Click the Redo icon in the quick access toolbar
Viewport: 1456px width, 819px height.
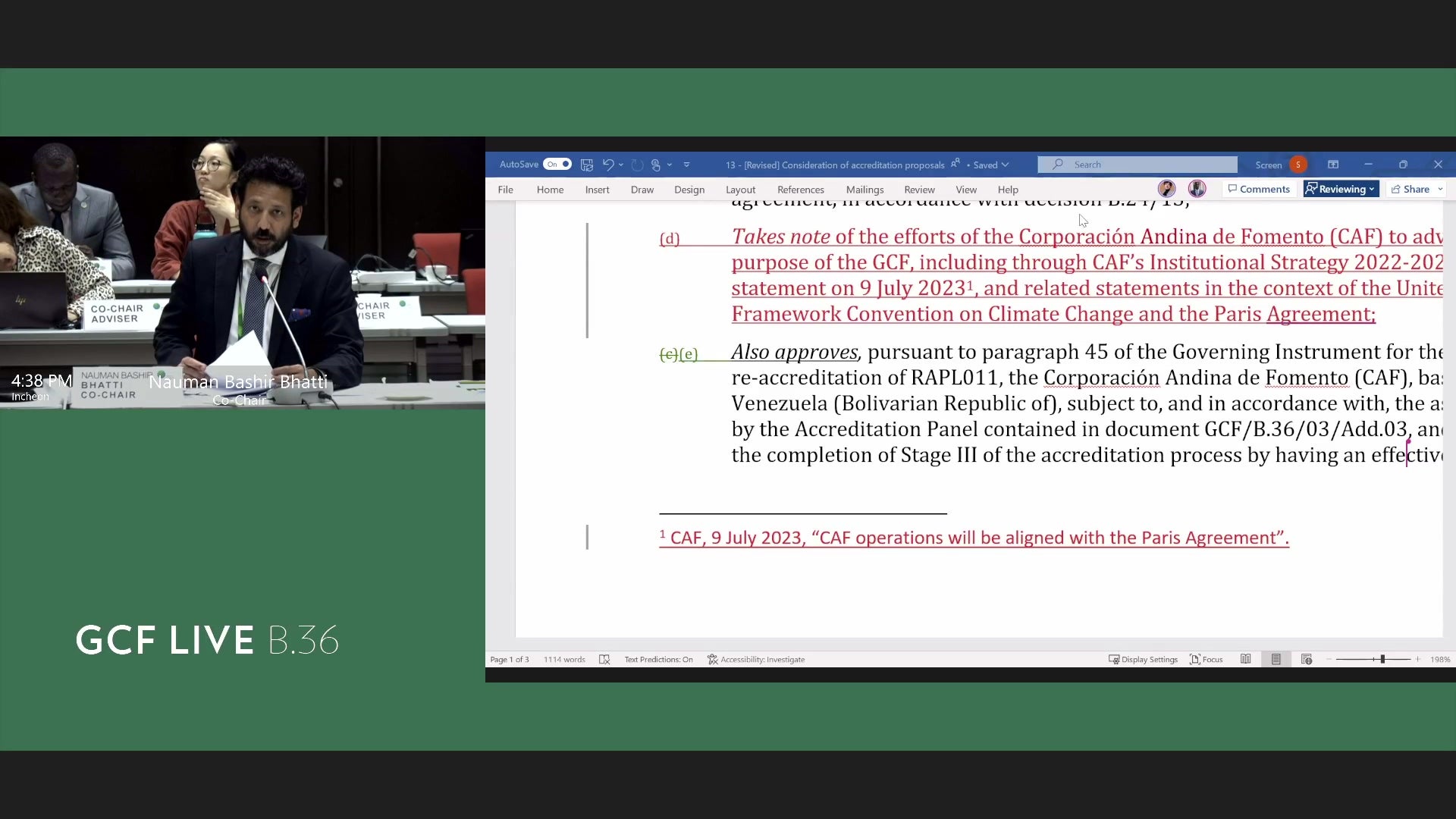(637, 165)
